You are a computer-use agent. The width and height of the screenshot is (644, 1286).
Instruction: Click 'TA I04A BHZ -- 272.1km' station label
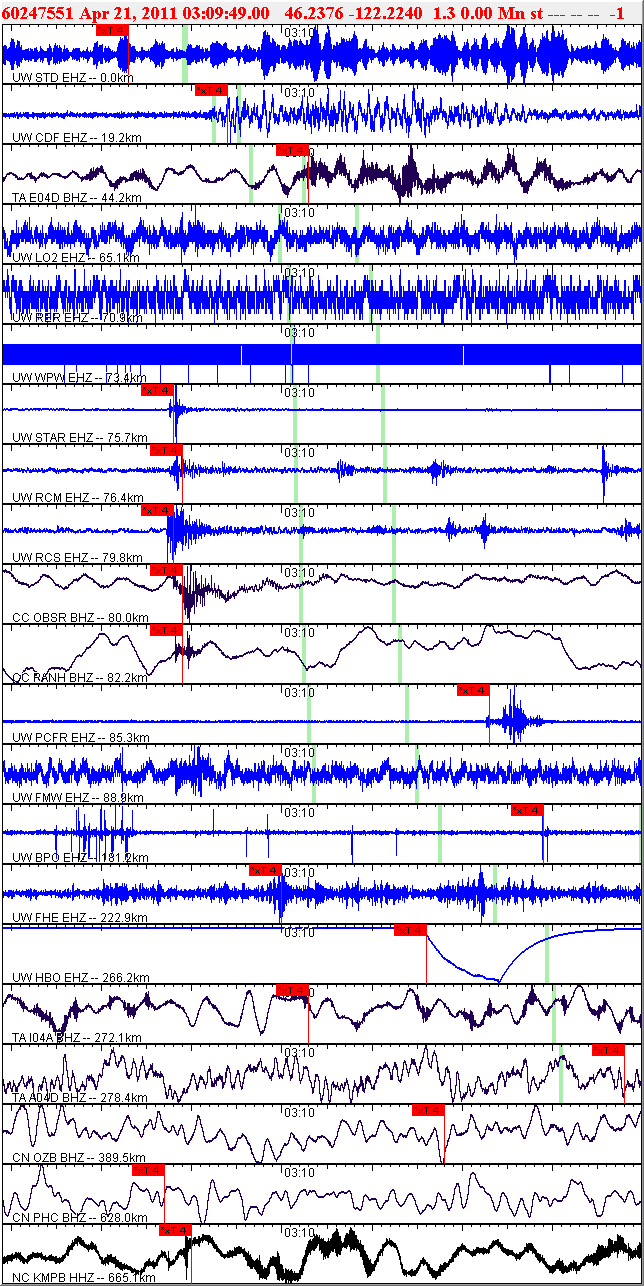pos(80,1037)
